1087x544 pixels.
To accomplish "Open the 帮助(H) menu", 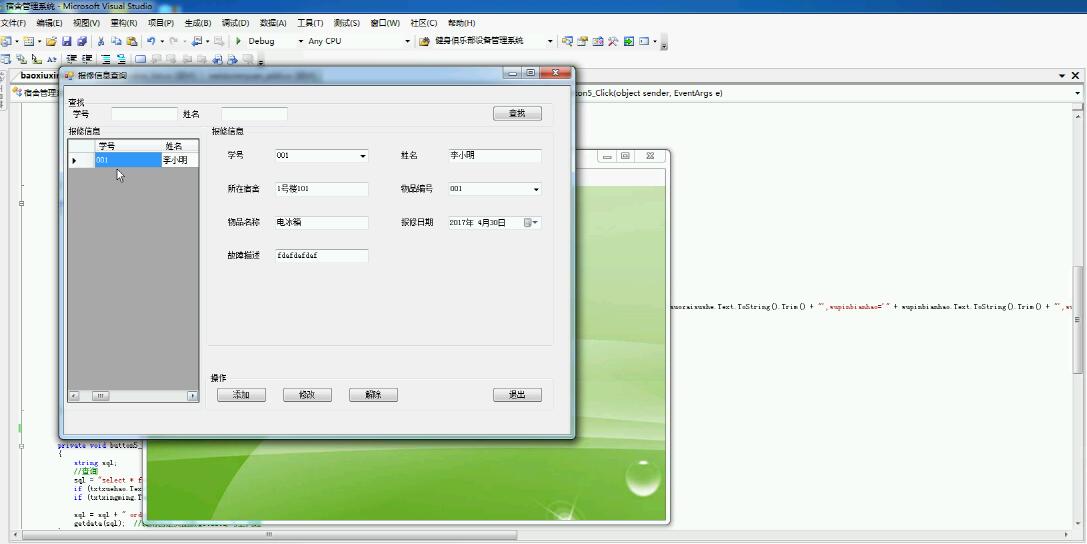I will click(x=461, y=23).
